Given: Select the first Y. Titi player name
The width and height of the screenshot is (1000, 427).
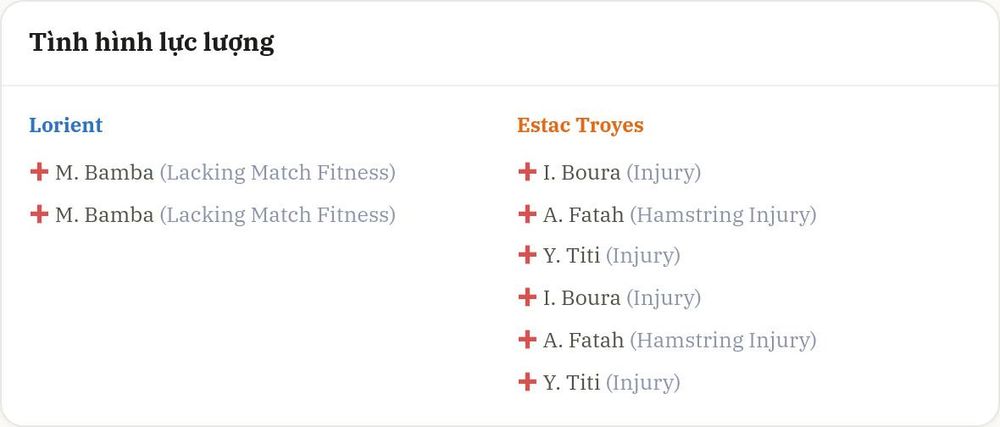Looking at the screenshot, I should [571, 256].
